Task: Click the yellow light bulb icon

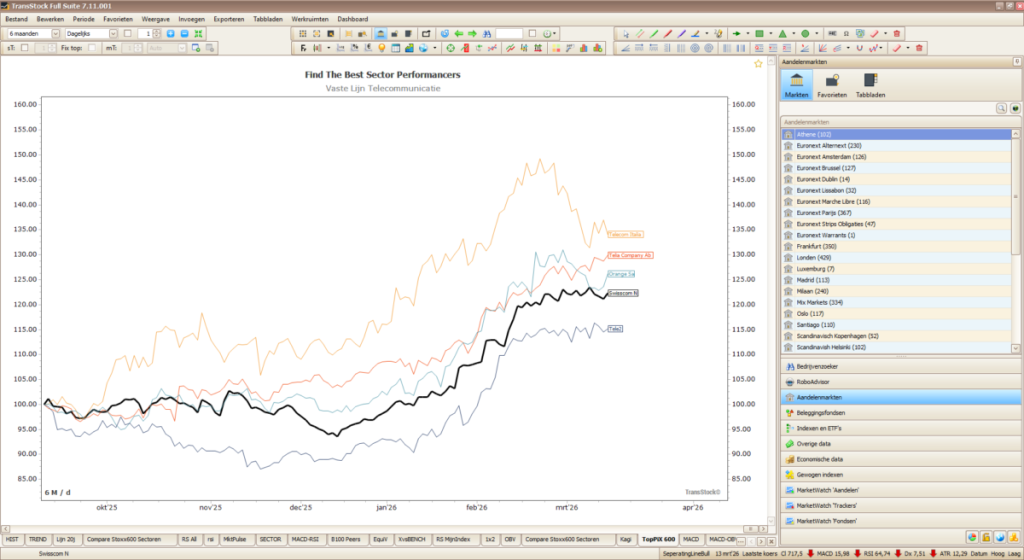Action: (382, 48)
